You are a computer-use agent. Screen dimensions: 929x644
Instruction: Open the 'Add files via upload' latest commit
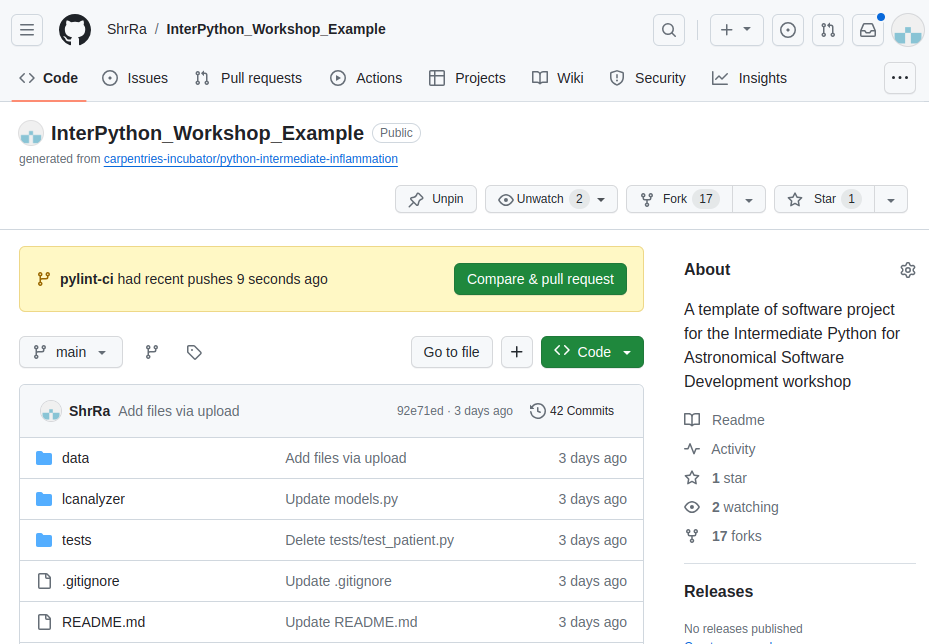point(179,411)
